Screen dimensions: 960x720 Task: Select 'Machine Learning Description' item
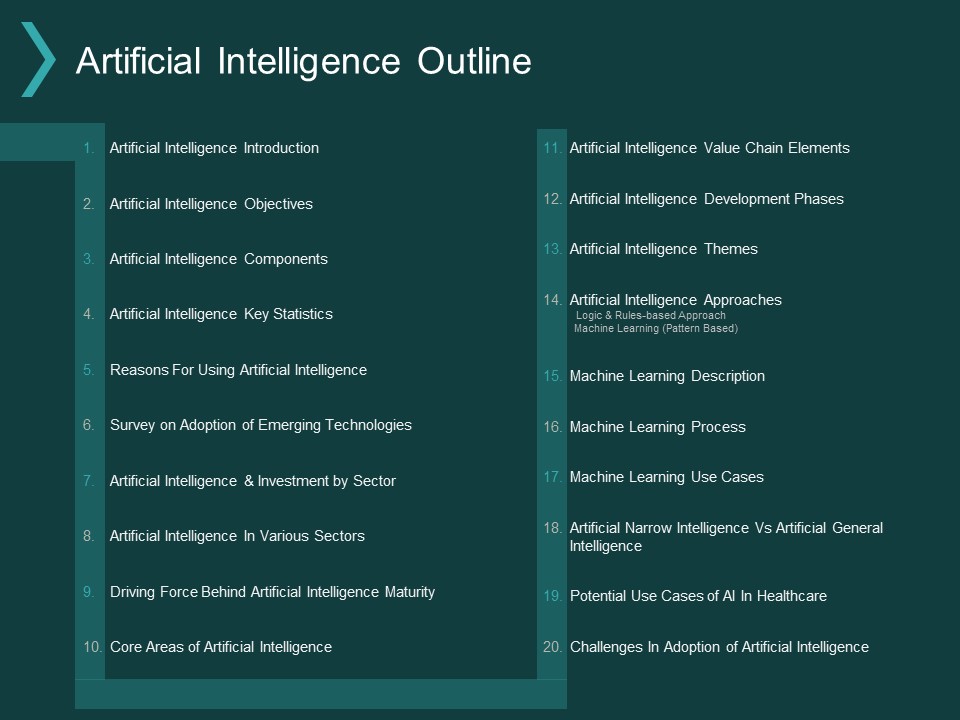(667, 376)
